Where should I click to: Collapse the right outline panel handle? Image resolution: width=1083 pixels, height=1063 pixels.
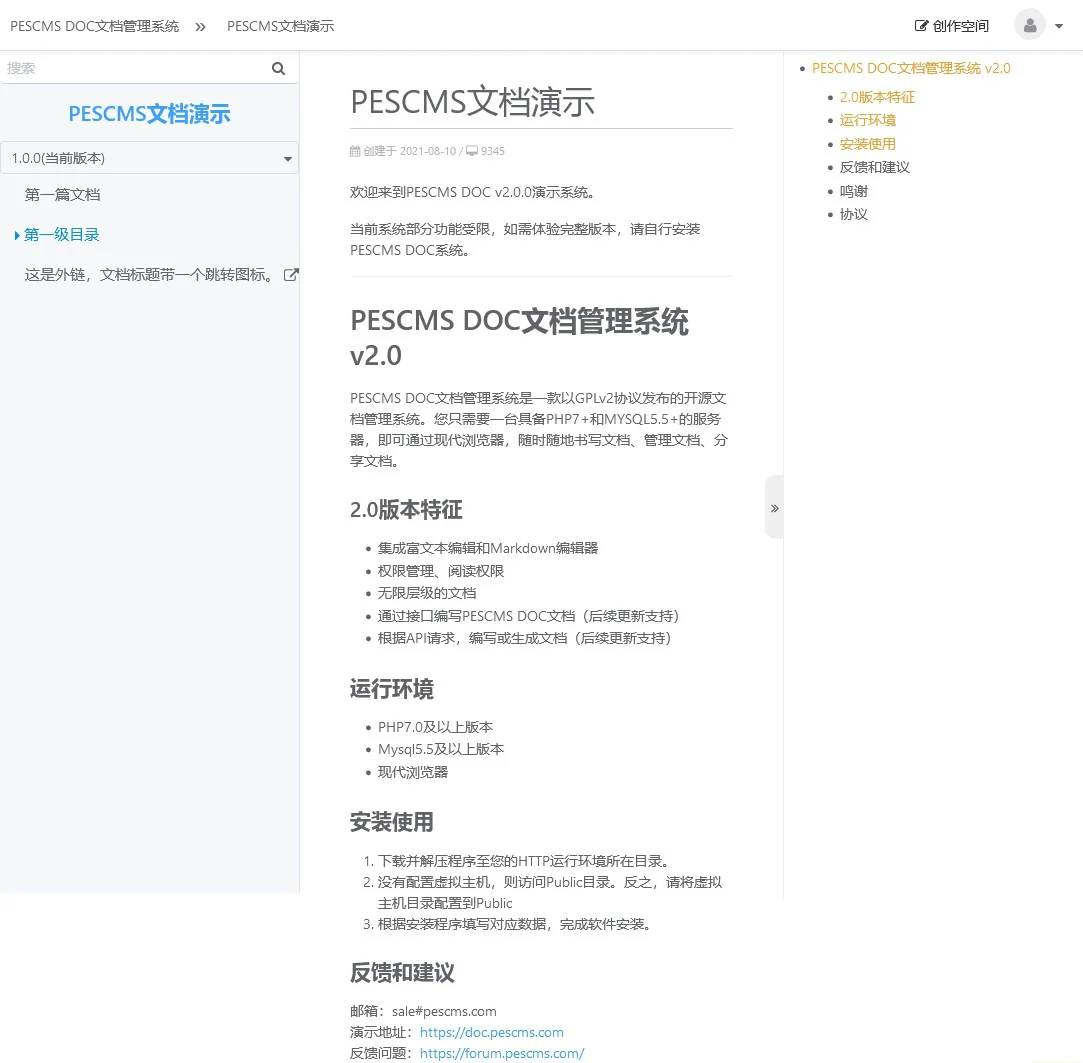(x=774, y=508)
